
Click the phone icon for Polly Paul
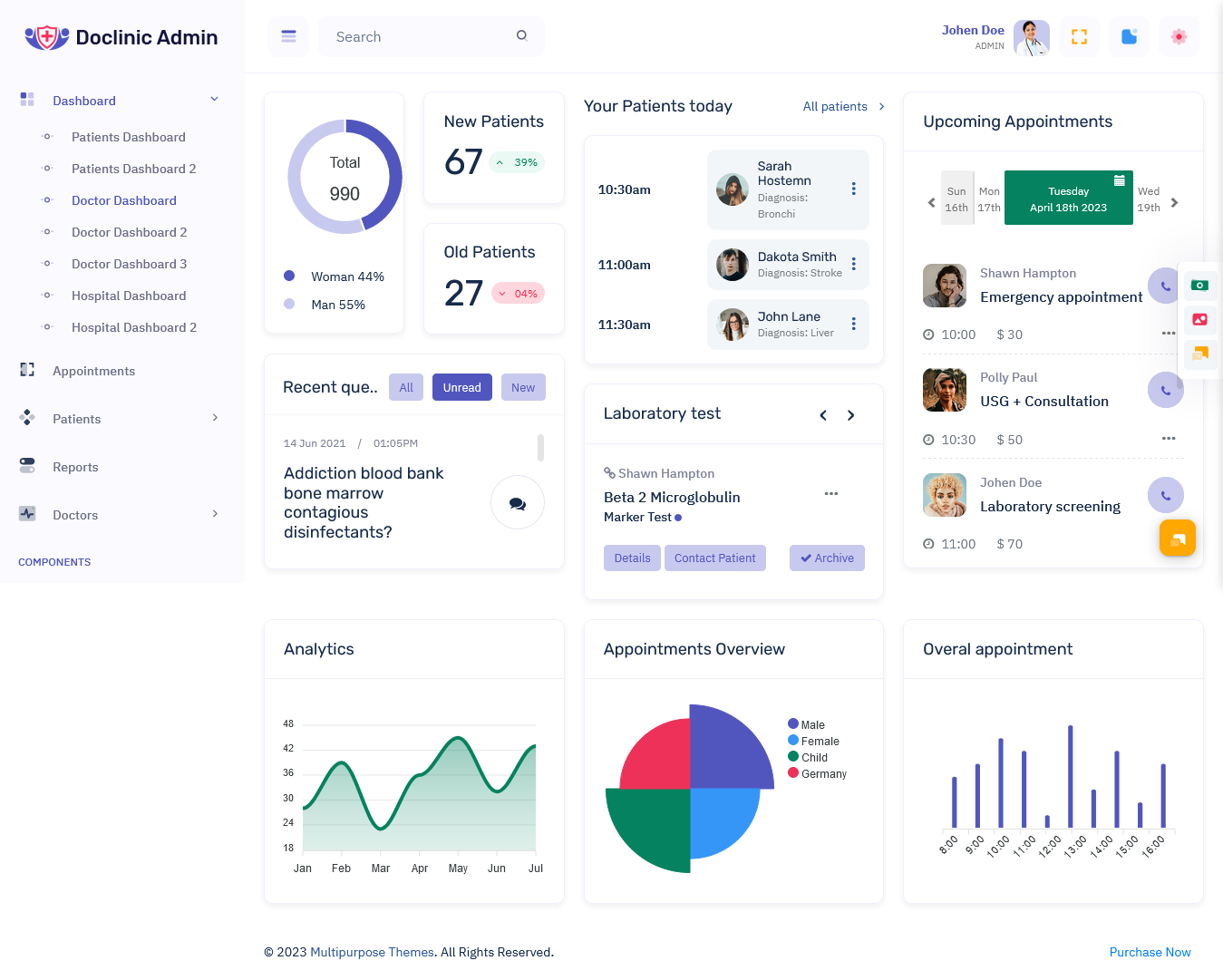click(x=1165, y=391)
